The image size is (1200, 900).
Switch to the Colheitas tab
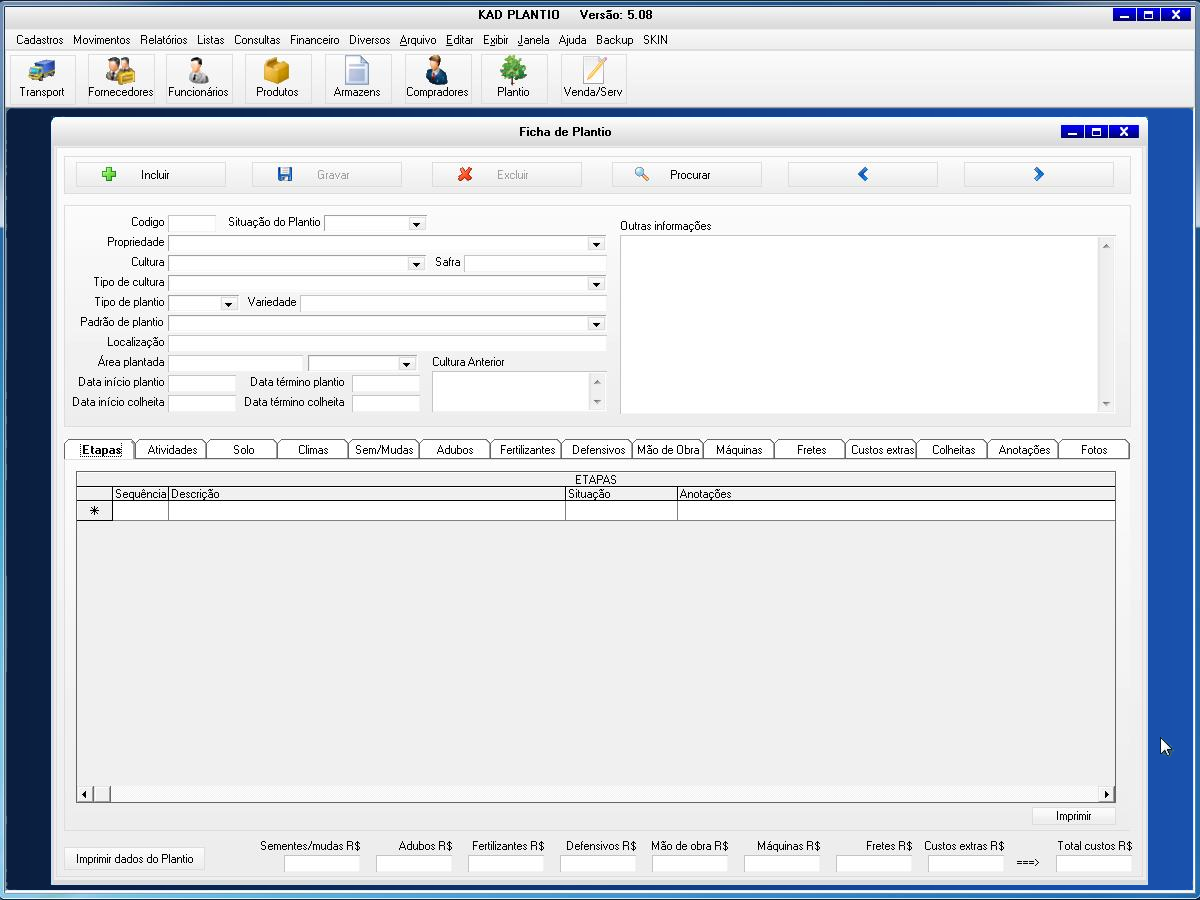point(953,450)
